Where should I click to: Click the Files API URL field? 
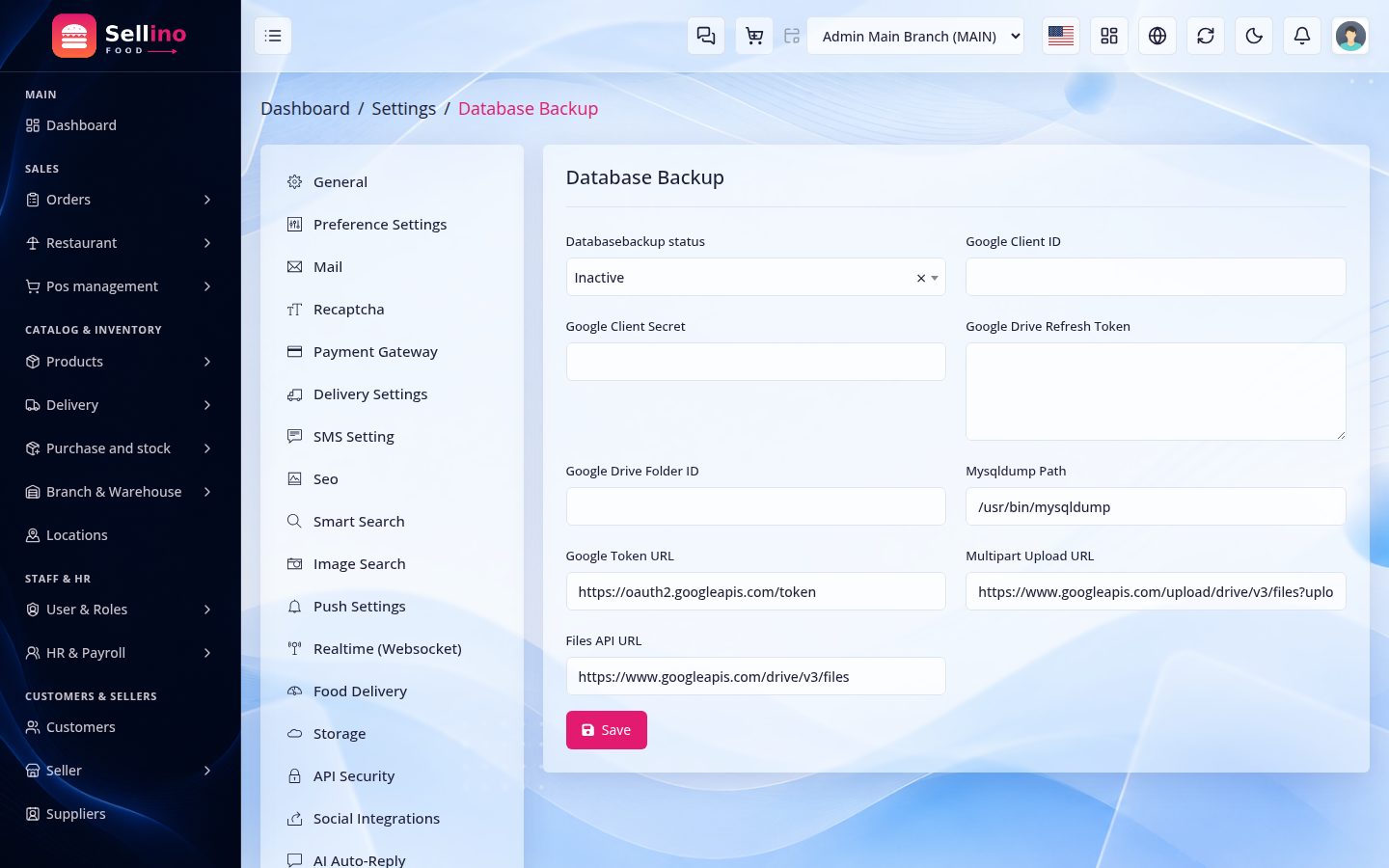pyautogui.click(x=755, y=676)
